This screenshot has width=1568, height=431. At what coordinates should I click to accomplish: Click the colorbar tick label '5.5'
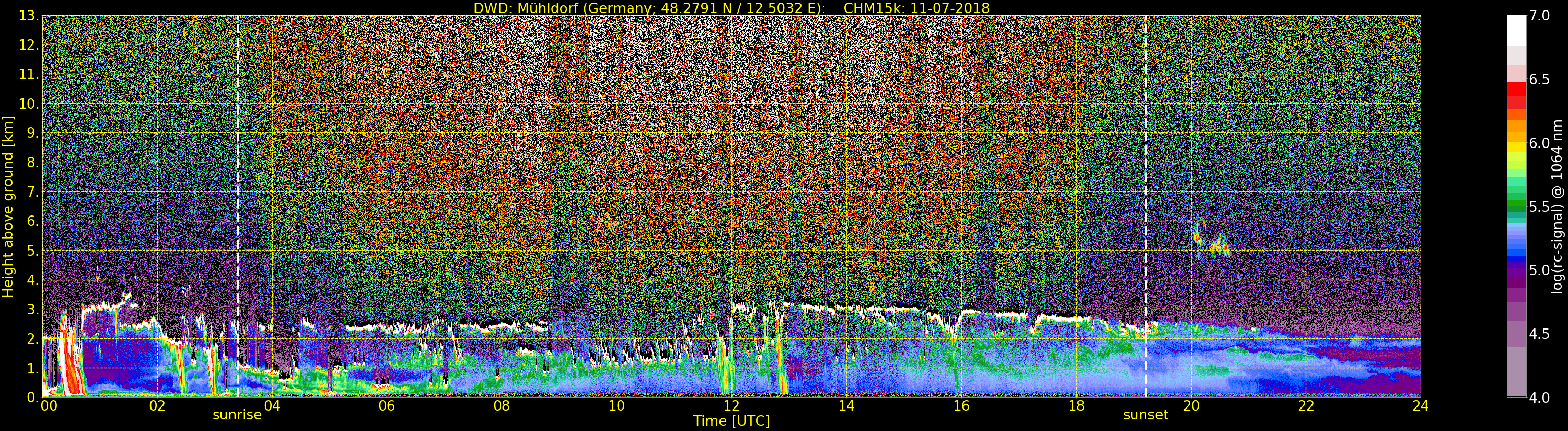pos(1539,207)
